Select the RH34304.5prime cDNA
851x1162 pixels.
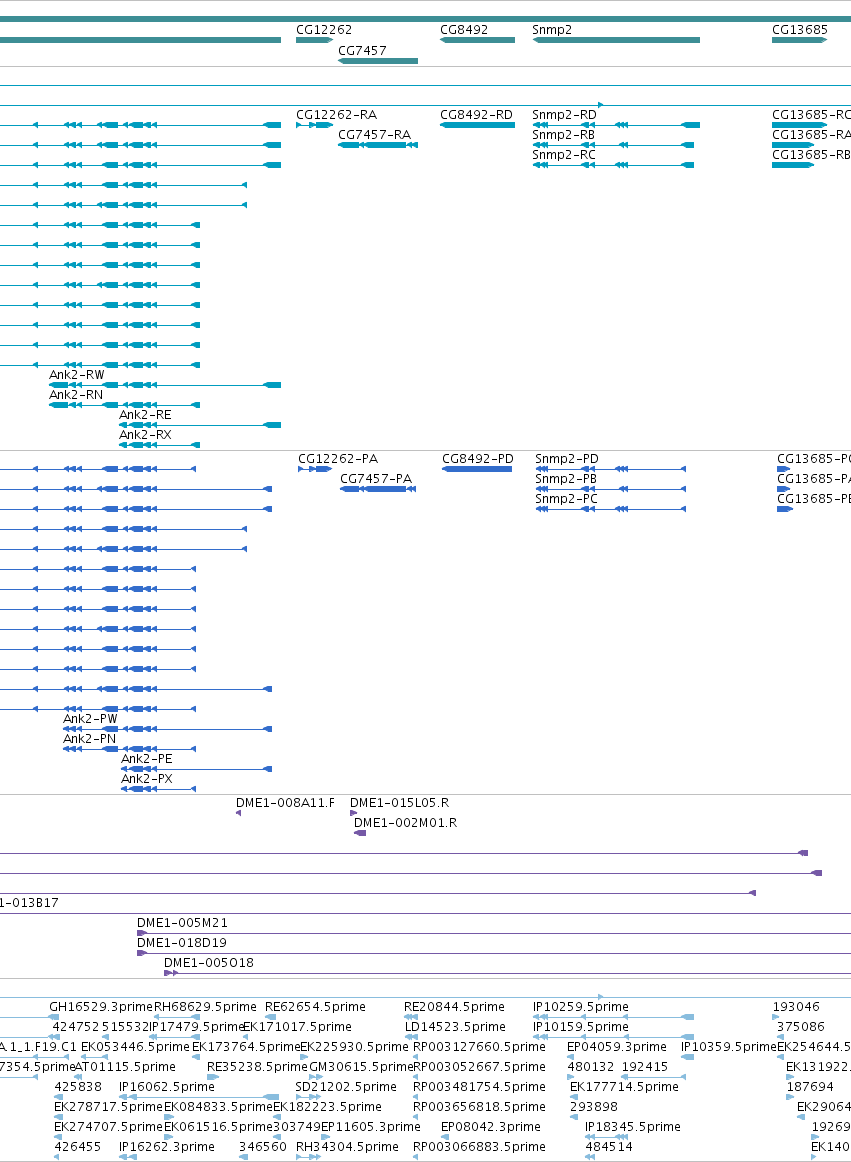tap(308, 1157)
